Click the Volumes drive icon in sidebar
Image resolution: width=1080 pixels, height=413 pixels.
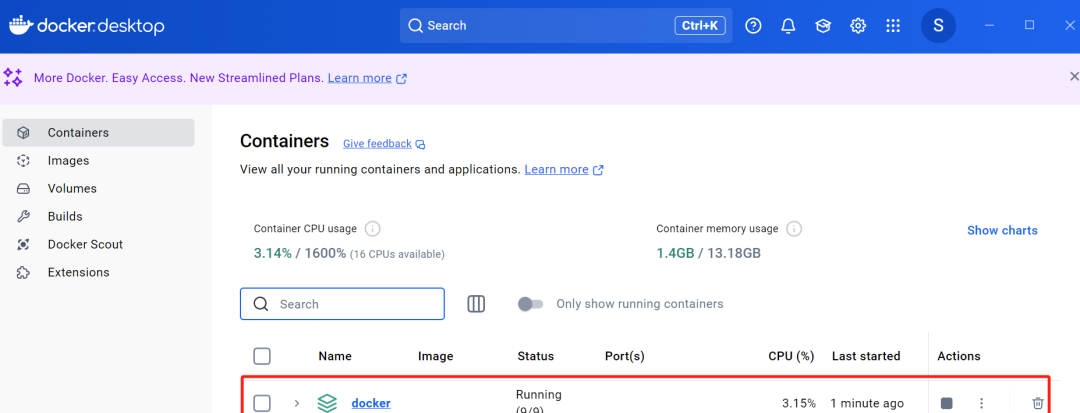pos(23,189)
